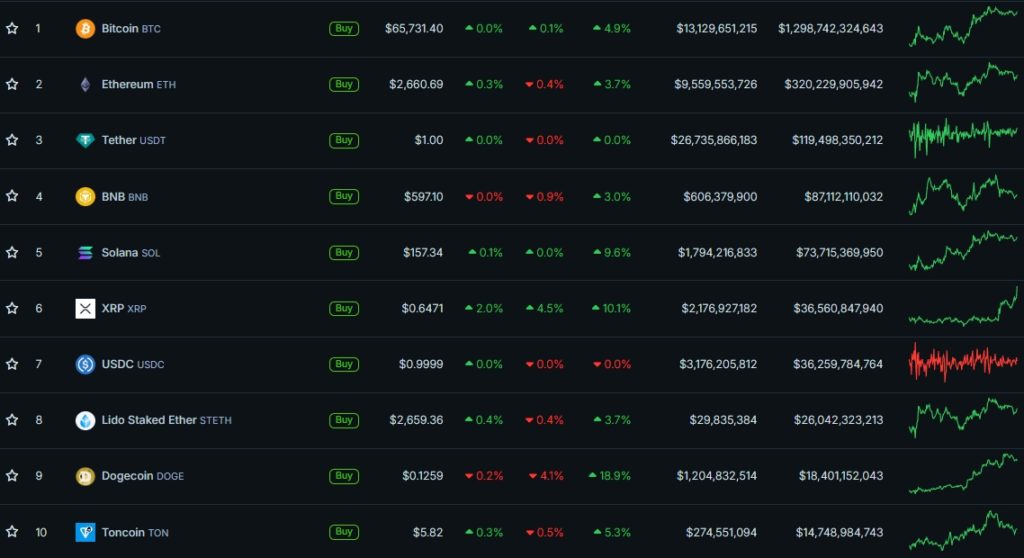Favorite Bitcoin with its star
Viewport: 1024px width, 558px height.
pos(12,28)
